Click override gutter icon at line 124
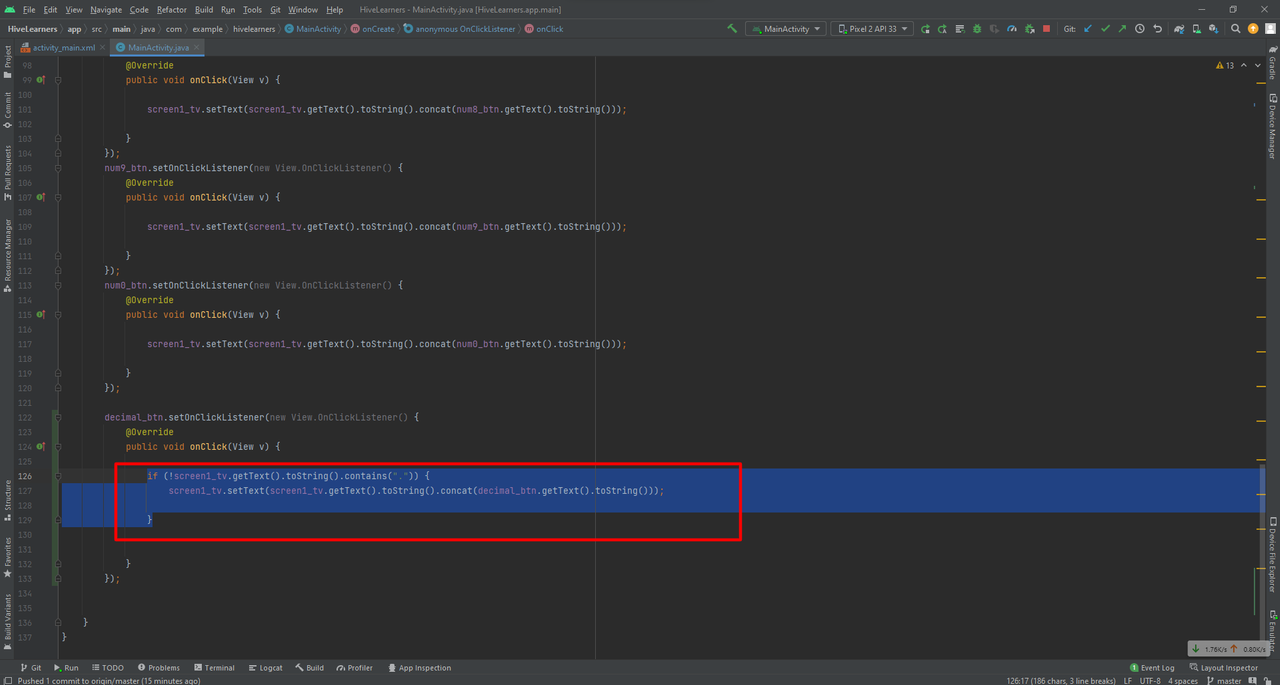The width and height of the screenshot is (1280, 685). pos(41,446)
